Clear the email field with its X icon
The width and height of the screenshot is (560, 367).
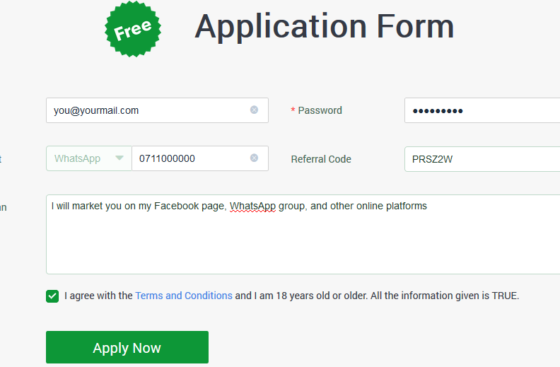[x=254, y=110]
